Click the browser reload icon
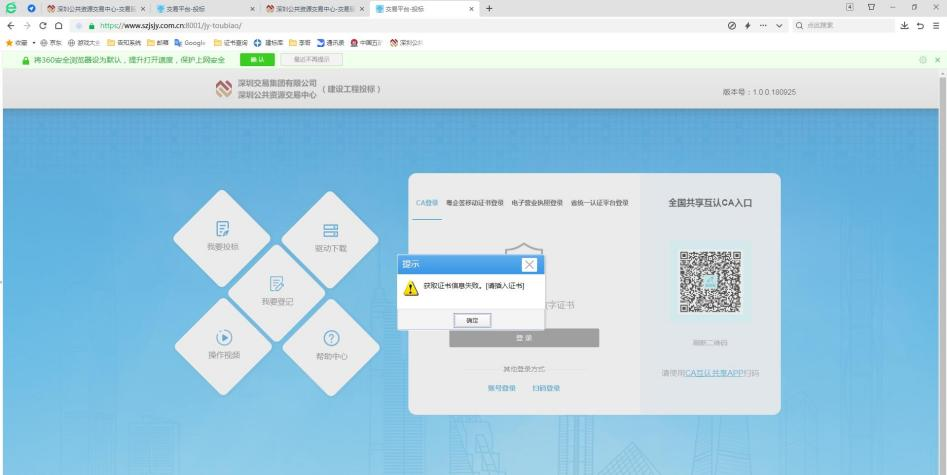 coord(41,25)
